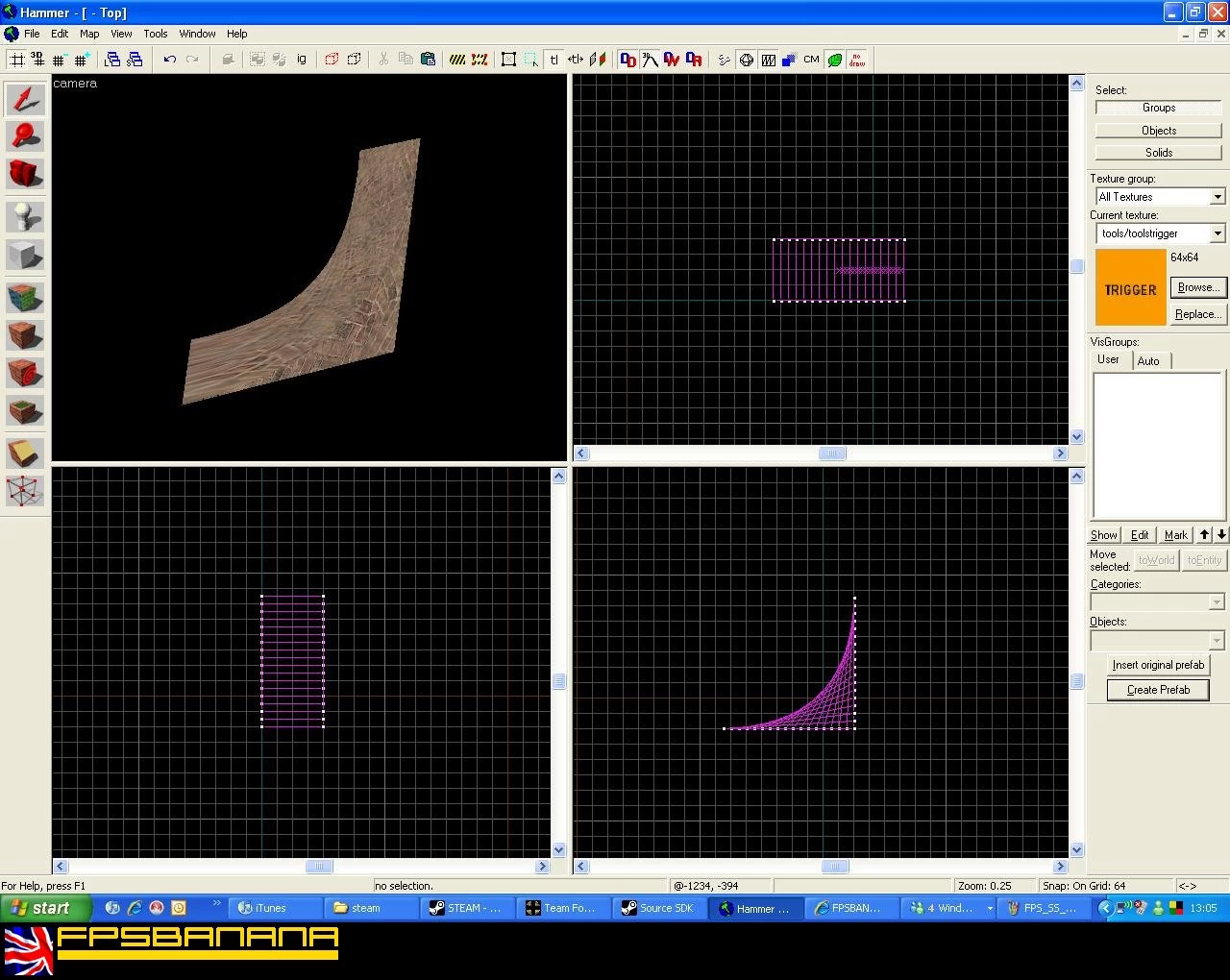The image size is (1230, 980).
Task: Activate the Magnify tool
Action: 25,136
